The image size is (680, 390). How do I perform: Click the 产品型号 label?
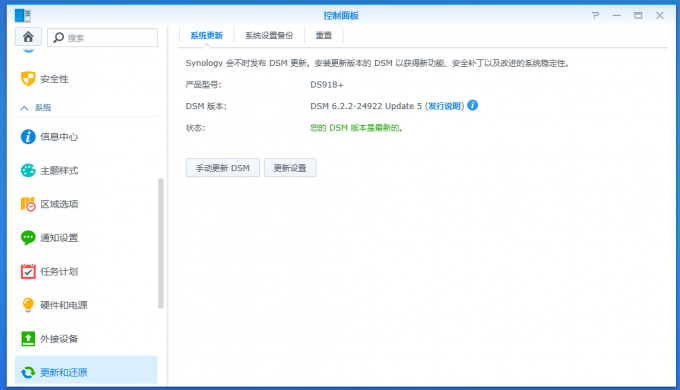click(x=203, y=85)
